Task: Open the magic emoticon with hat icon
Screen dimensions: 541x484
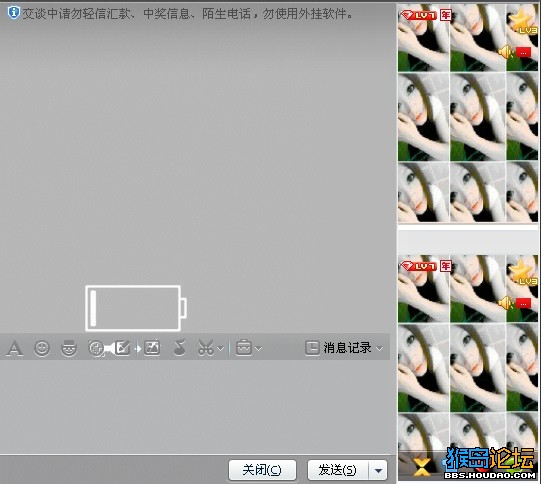Action: (69, 348)
